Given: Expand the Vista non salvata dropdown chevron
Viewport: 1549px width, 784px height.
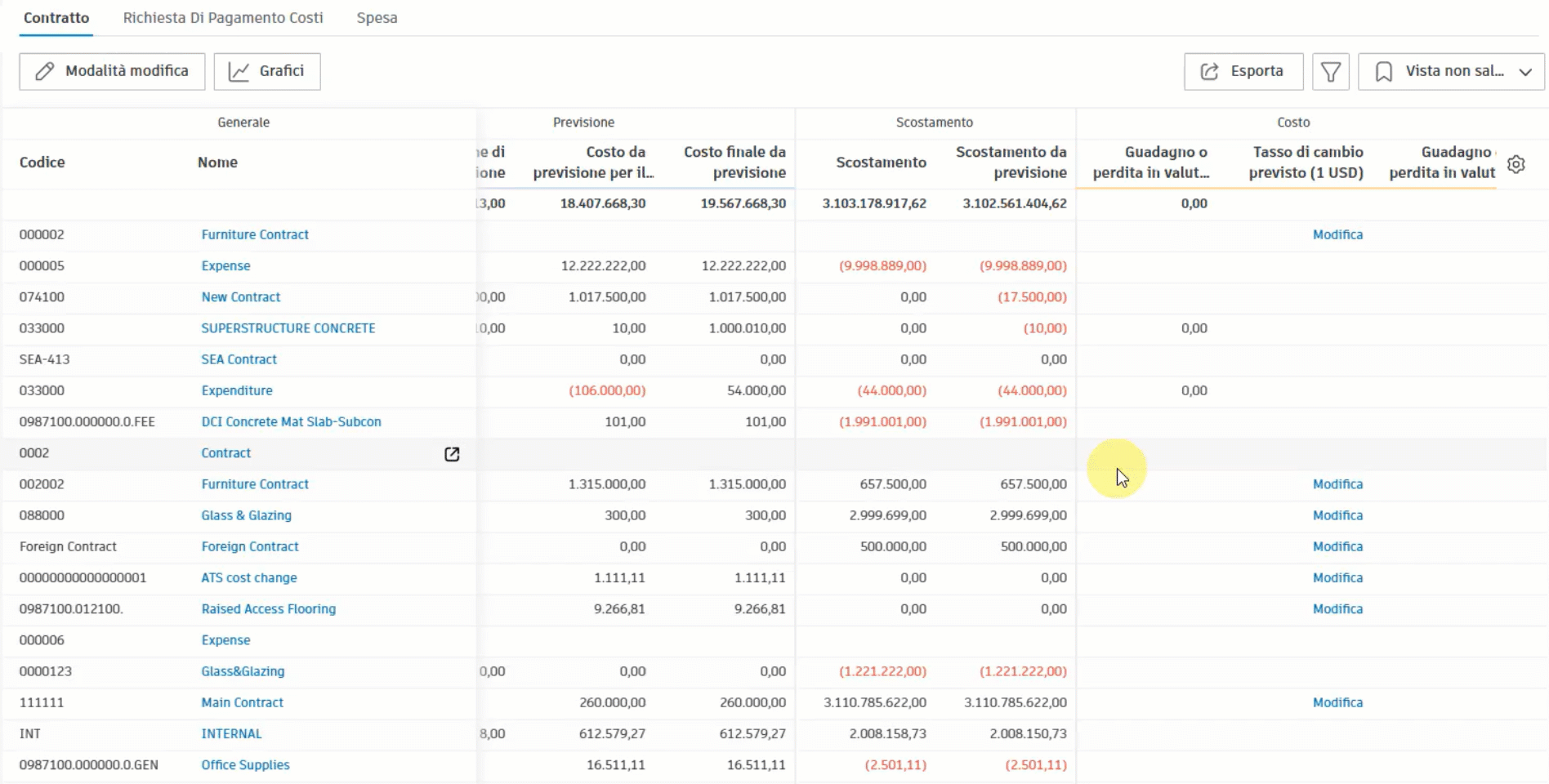Looking at the screenshot, I should (1524, 71).
